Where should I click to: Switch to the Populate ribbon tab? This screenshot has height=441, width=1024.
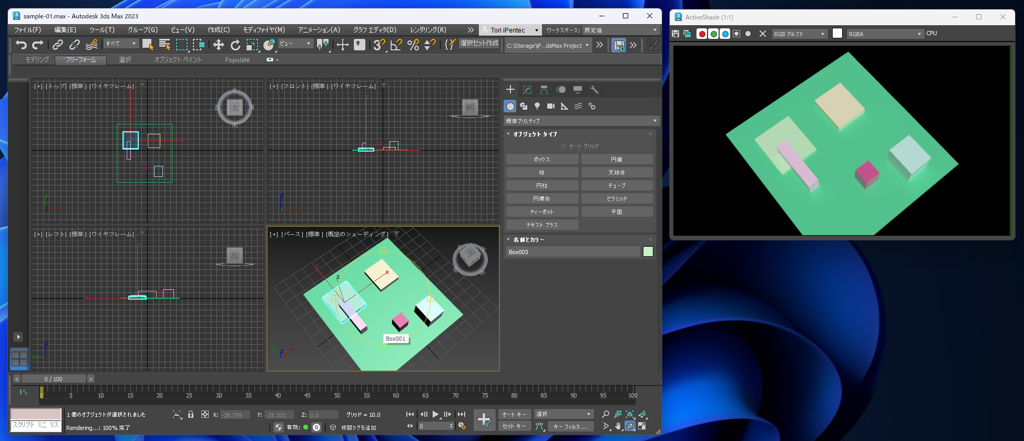coord(237,59)
